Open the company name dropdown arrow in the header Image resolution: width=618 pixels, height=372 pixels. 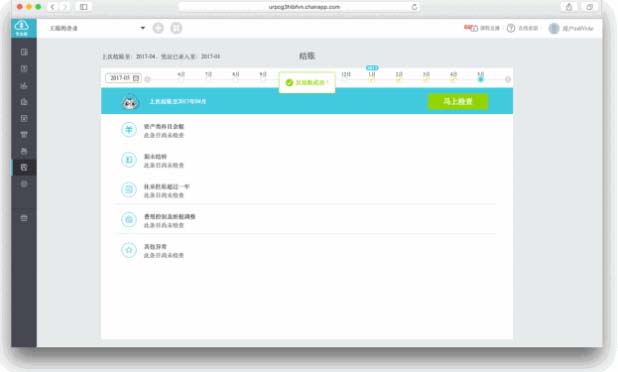(x=143, y=28)
